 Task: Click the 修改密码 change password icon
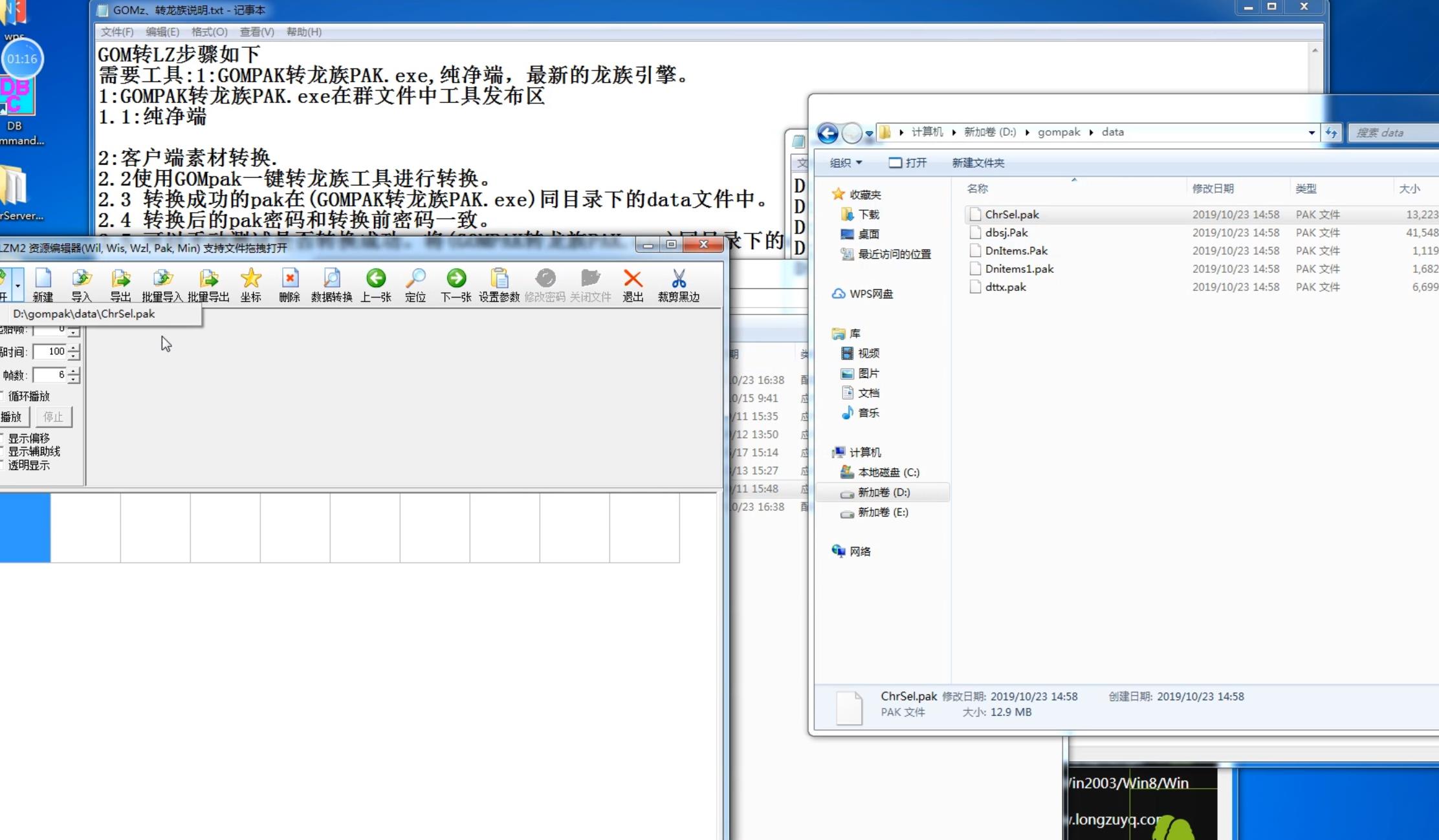[545, 285]
